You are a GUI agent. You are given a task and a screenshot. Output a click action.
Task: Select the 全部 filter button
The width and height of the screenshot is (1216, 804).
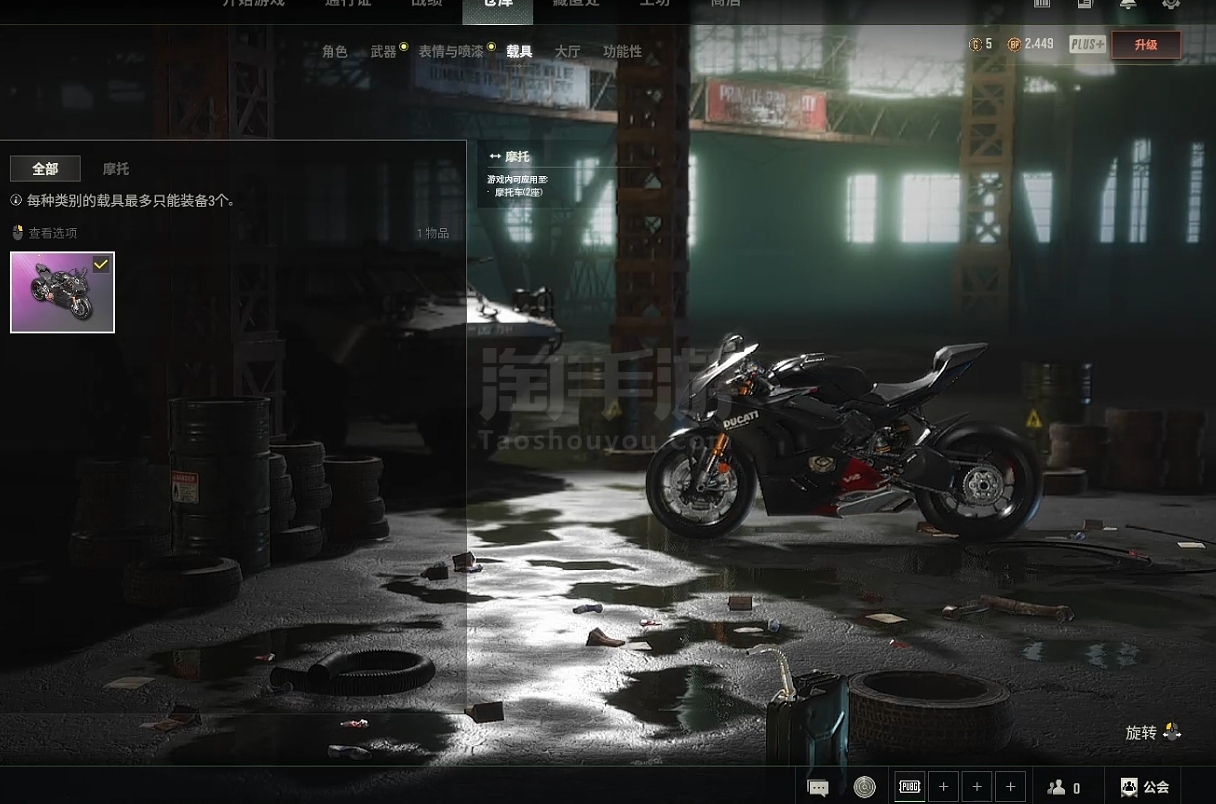tap(45, 169)
